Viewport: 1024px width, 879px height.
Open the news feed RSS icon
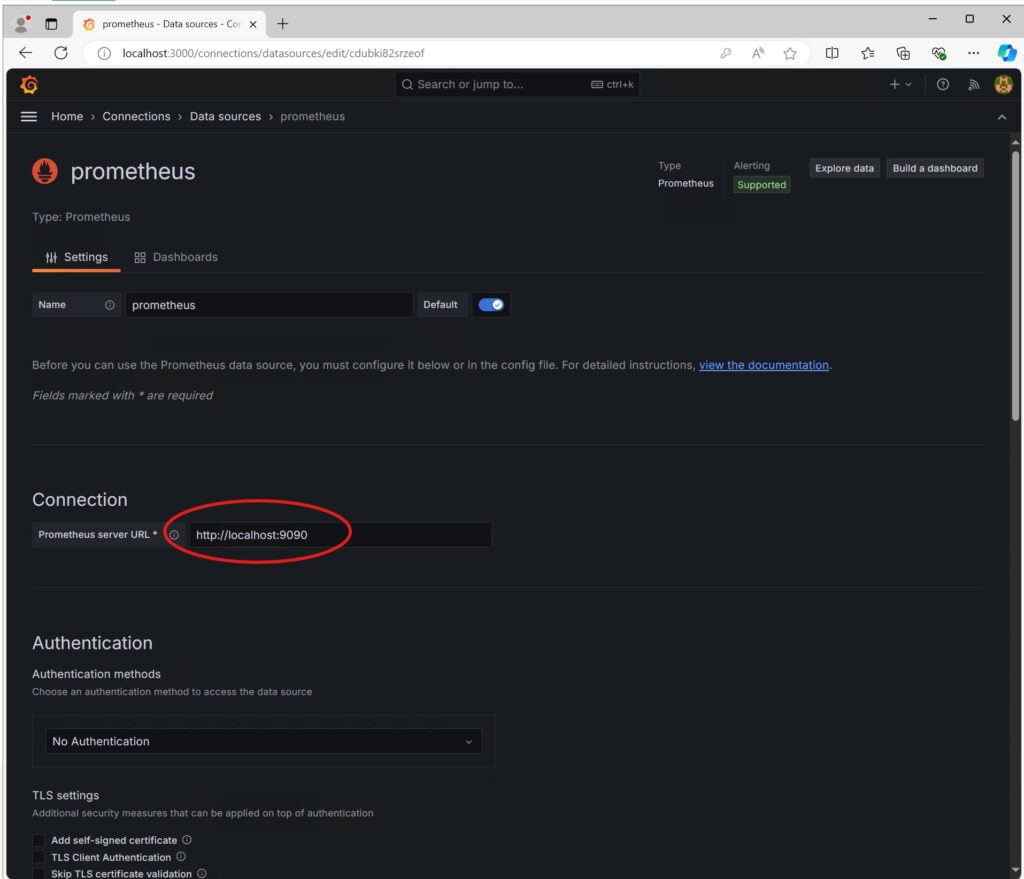973,85
